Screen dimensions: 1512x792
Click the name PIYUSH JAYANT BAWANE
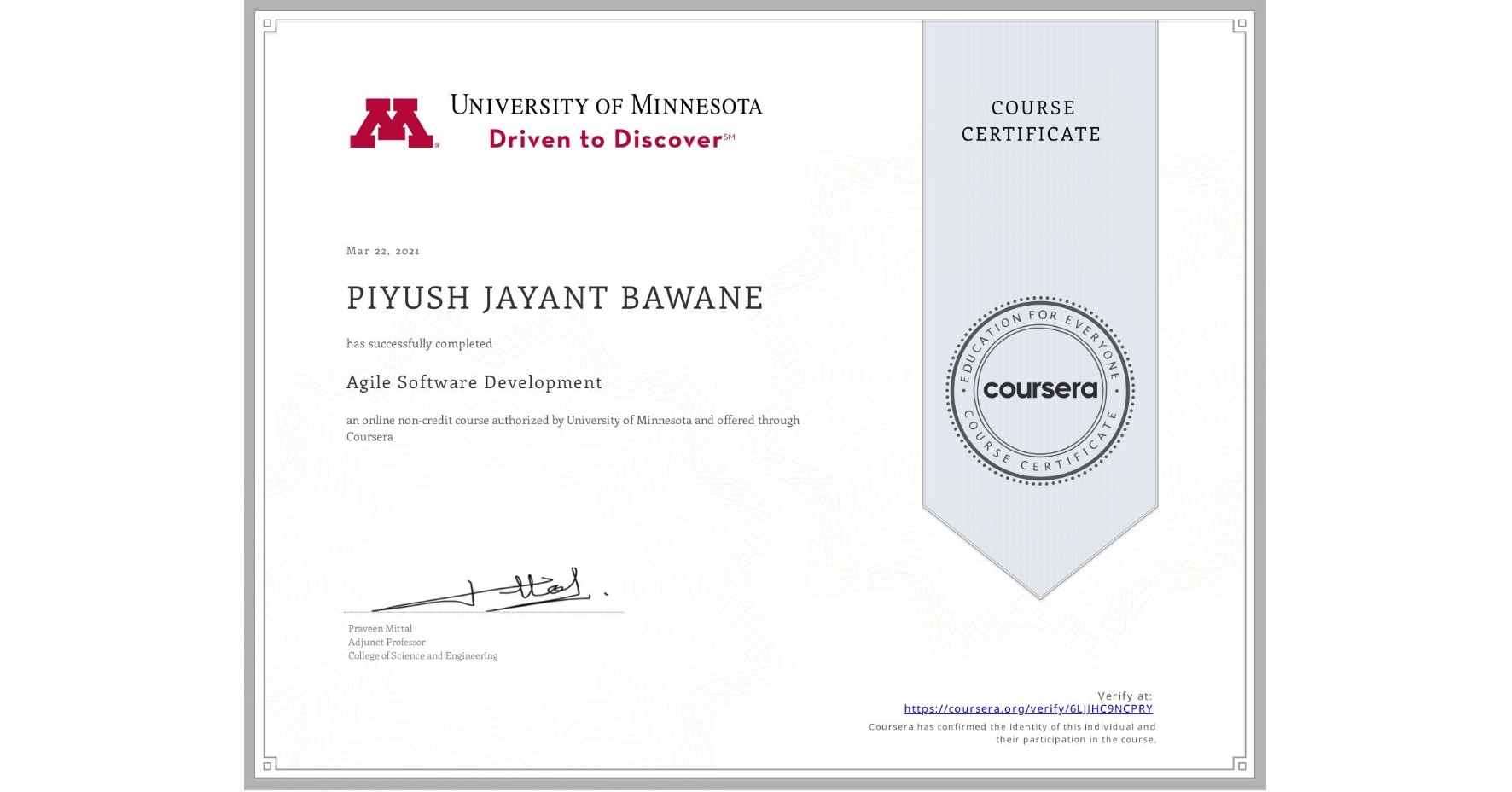pyautogui.click(x=555, y=299)
